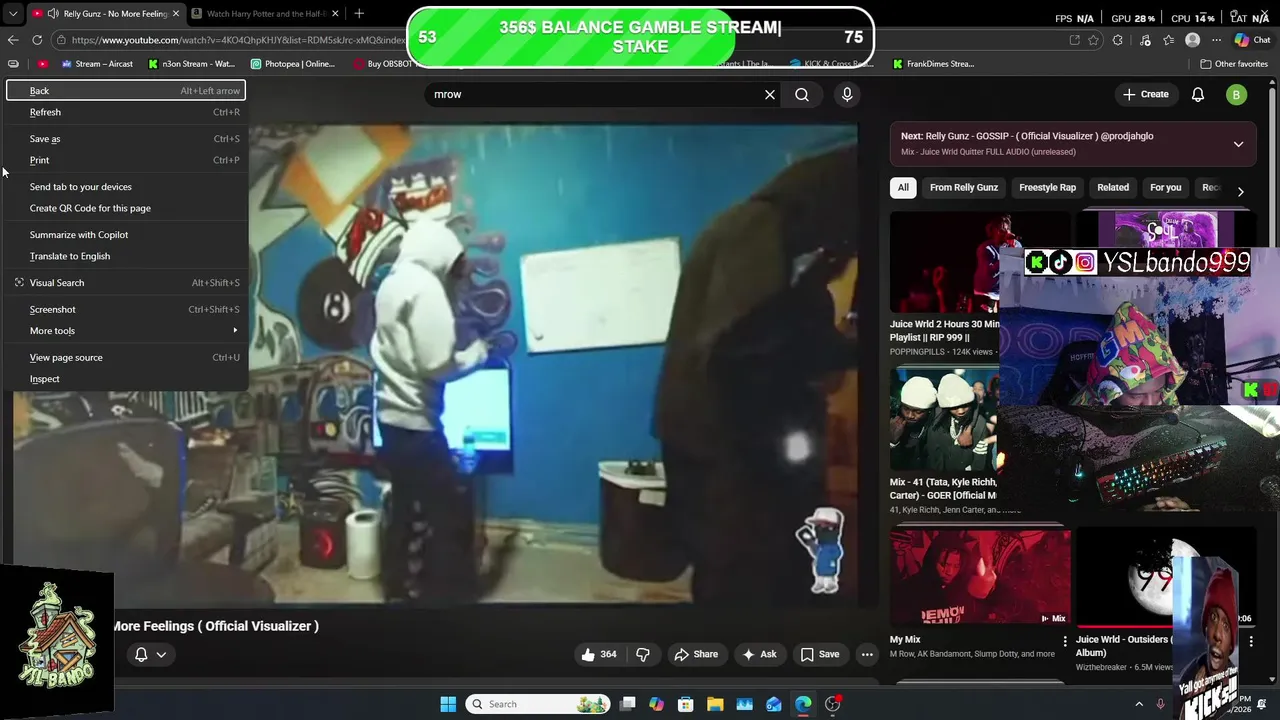Screen dimensions: 1280x720
Task: Select Summarize with Copilot
Action: point(125,235)
